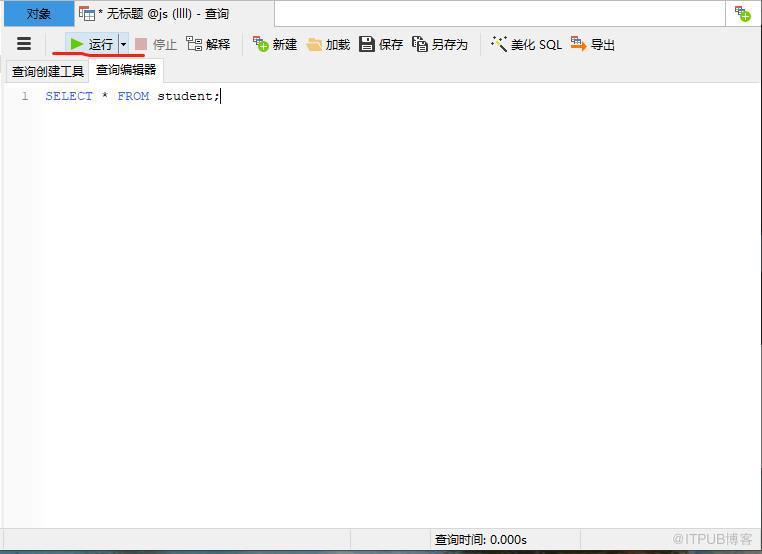Click the new tab icon at top right
This screenshot has width=762, height=554.
point(743,14)
